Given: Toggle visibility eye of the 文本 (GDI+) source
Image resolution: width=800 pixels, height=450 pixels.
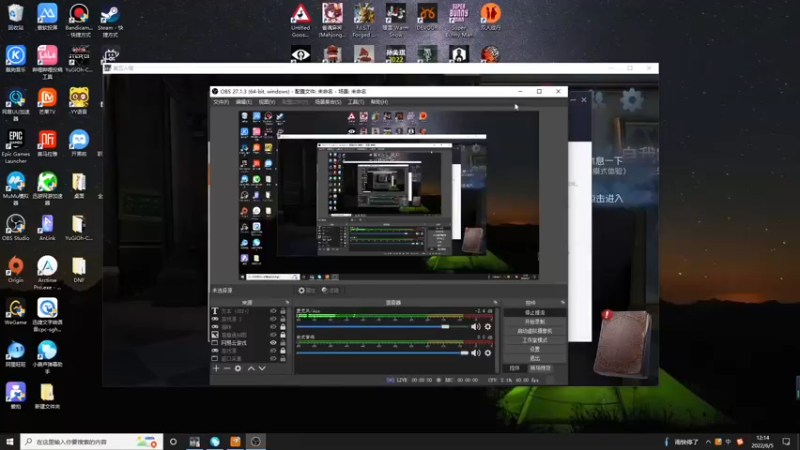Looking at the screenshot, I should pyautogui.click(x=273, y=311).
